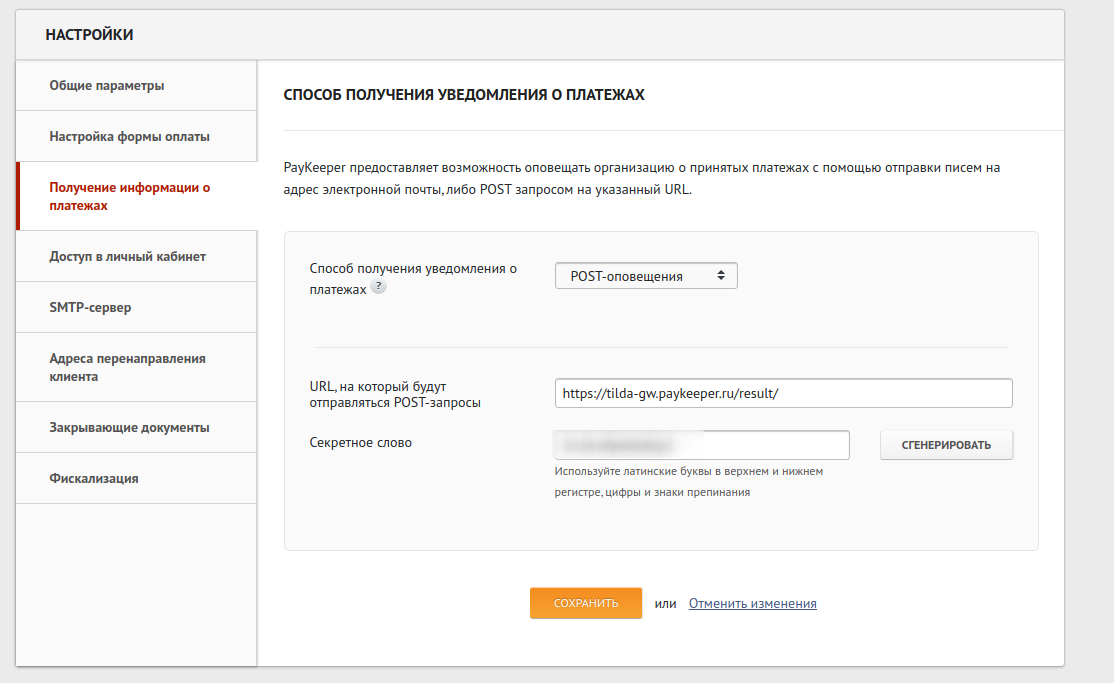Click the orange Сохранить button
1114x683 pixels.
coord(585,604)
